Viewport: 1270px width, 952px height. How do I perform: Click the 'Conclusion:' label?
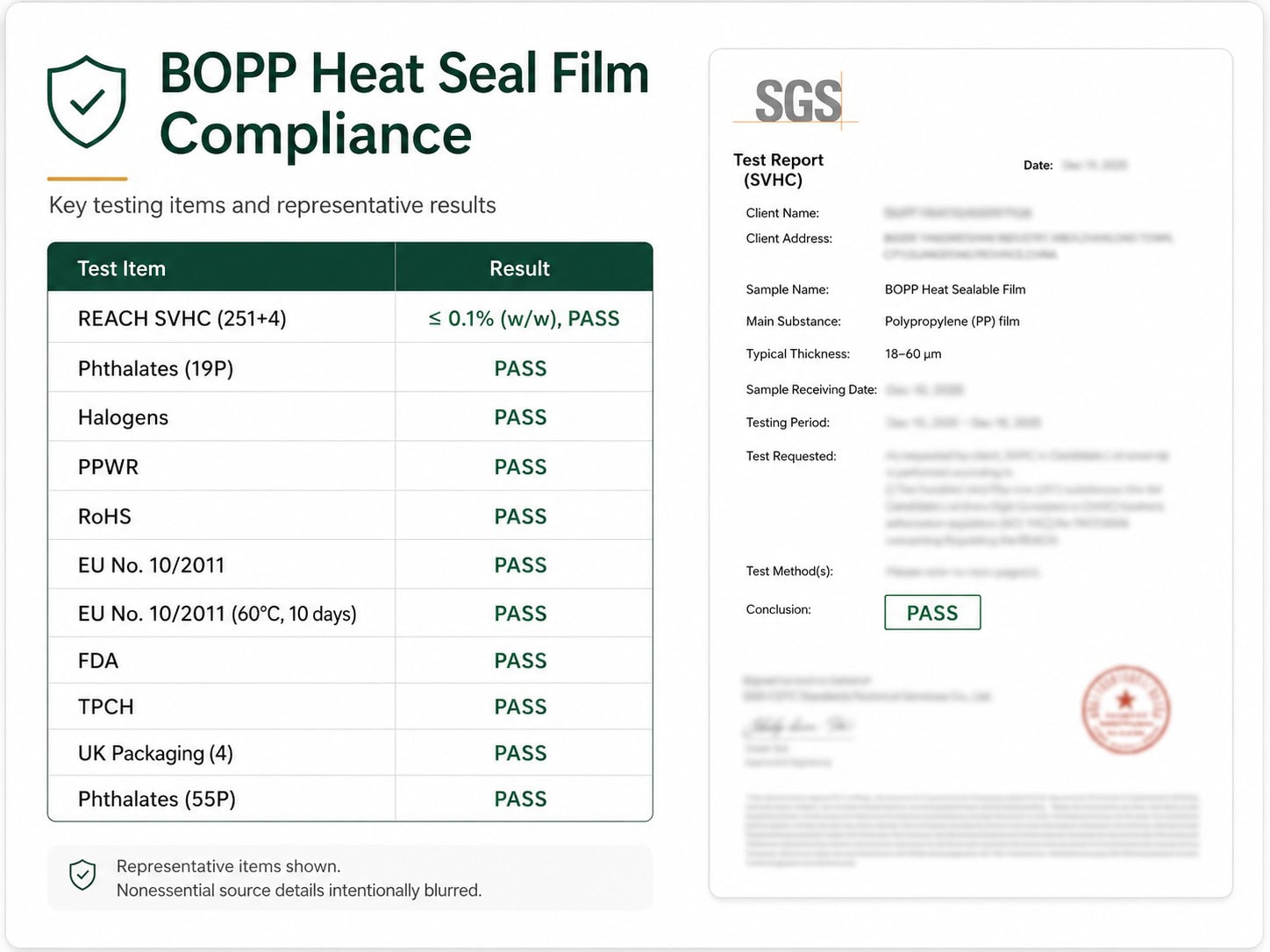tap(778, 609)
